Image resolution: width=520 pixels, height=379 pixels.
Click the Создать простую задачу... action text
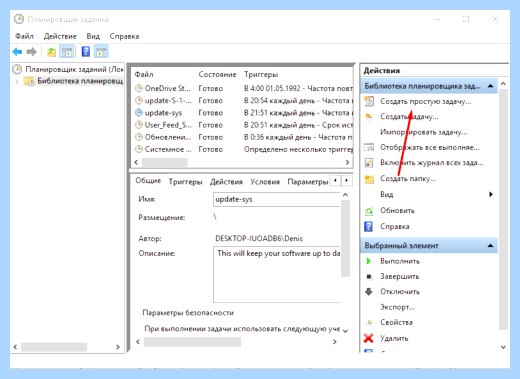click(x=426, y=101)
